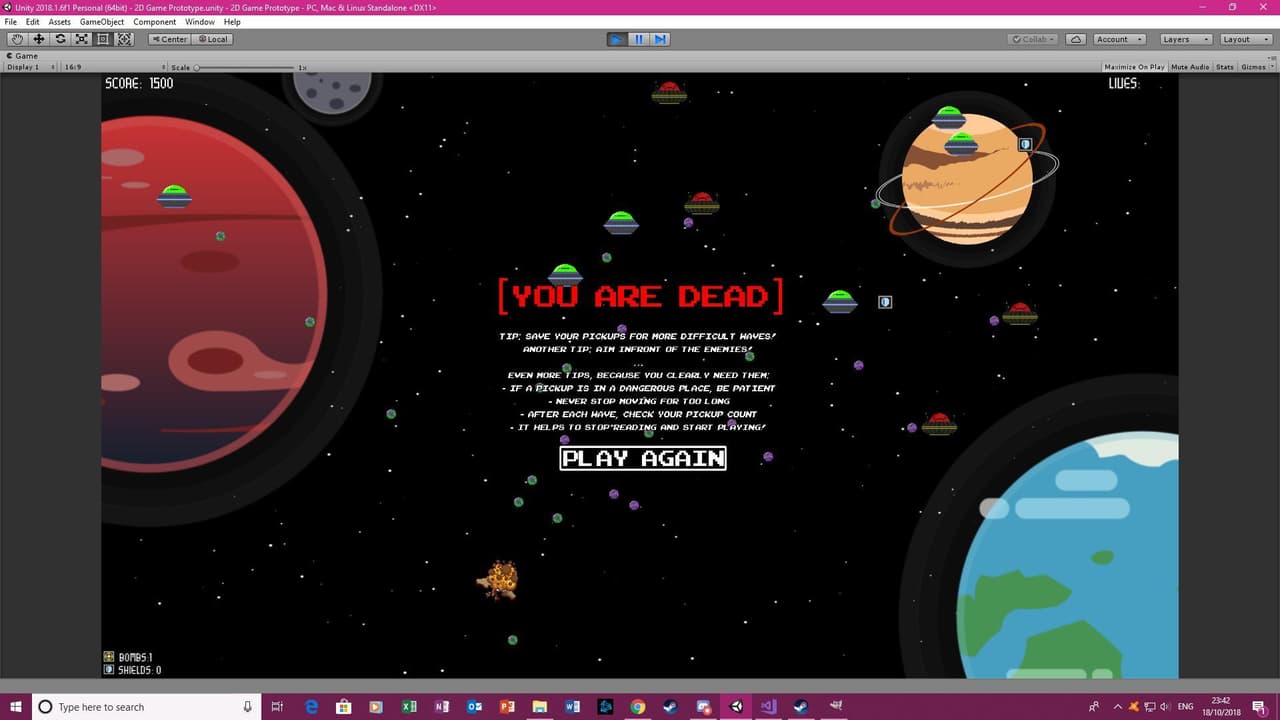Open the Layers dropdown
The height and width of the screenshot is (720, 1280).
[x=1186, y=39]
